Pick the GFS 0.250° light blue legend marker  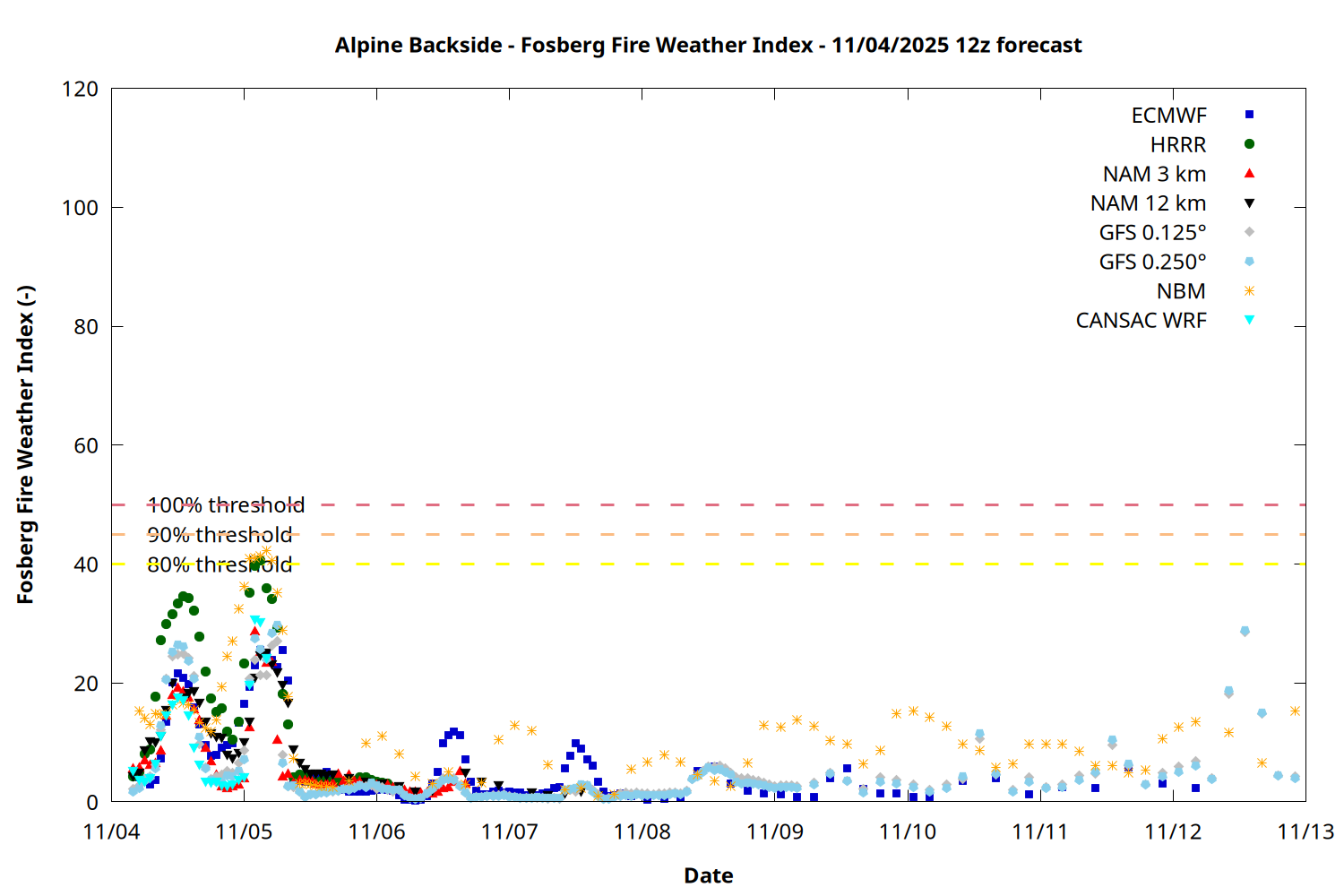[1249, 262]
